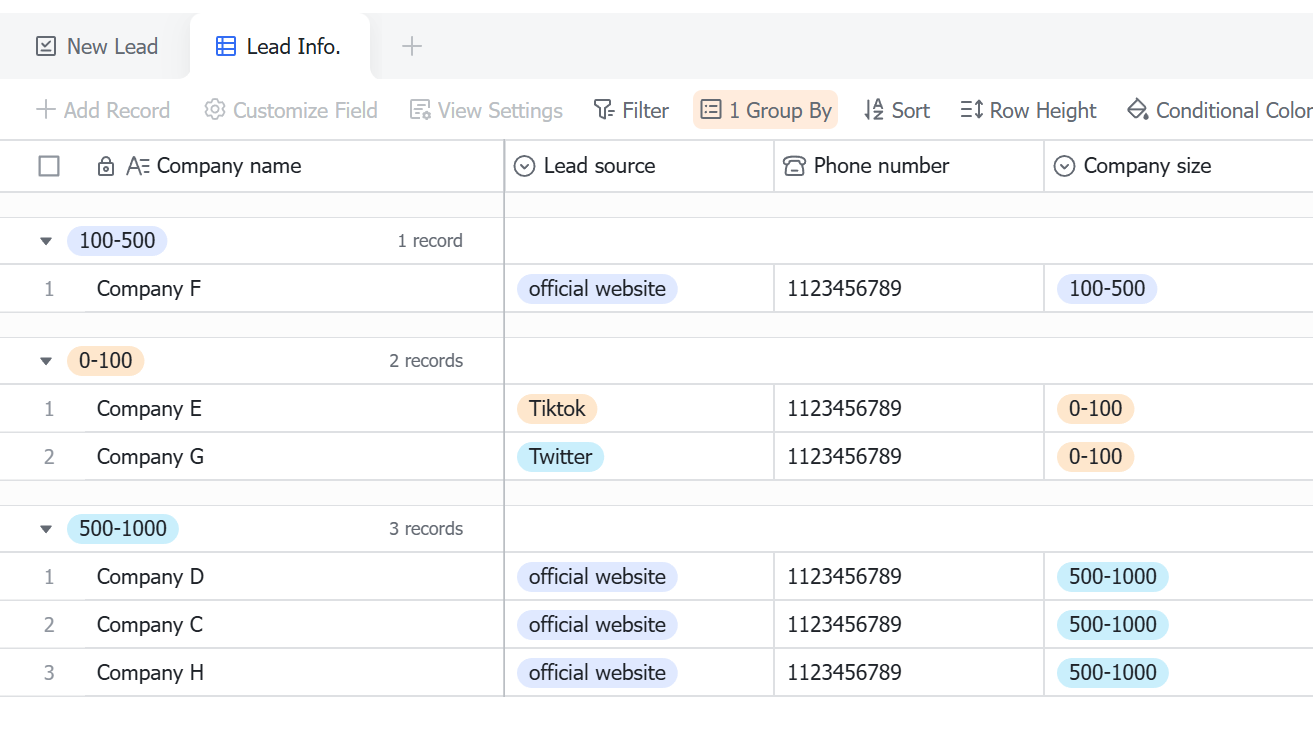Click the Lead source column header
Viewport: 1313px width, 744px height.
pos(639,166)
